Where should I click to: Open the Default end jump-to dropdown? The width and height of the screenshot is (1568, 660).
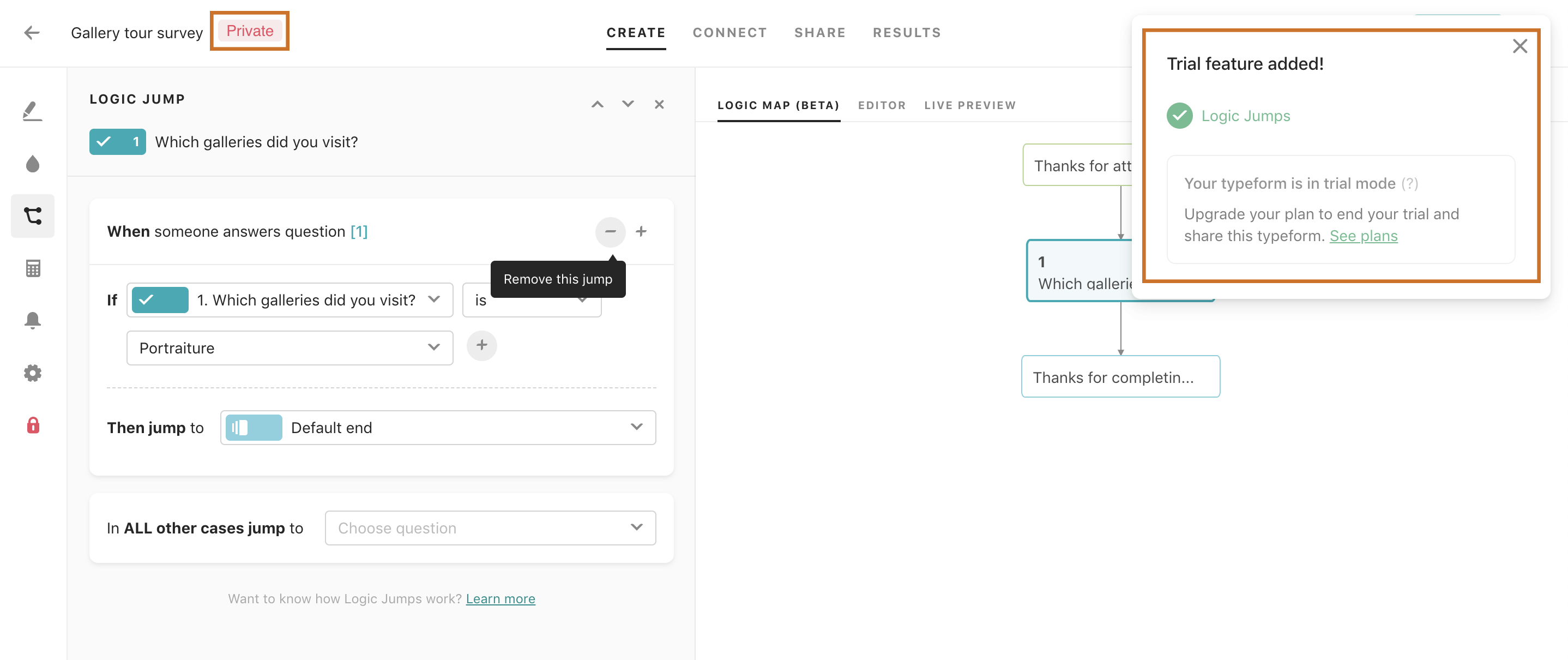coord(438,428)
